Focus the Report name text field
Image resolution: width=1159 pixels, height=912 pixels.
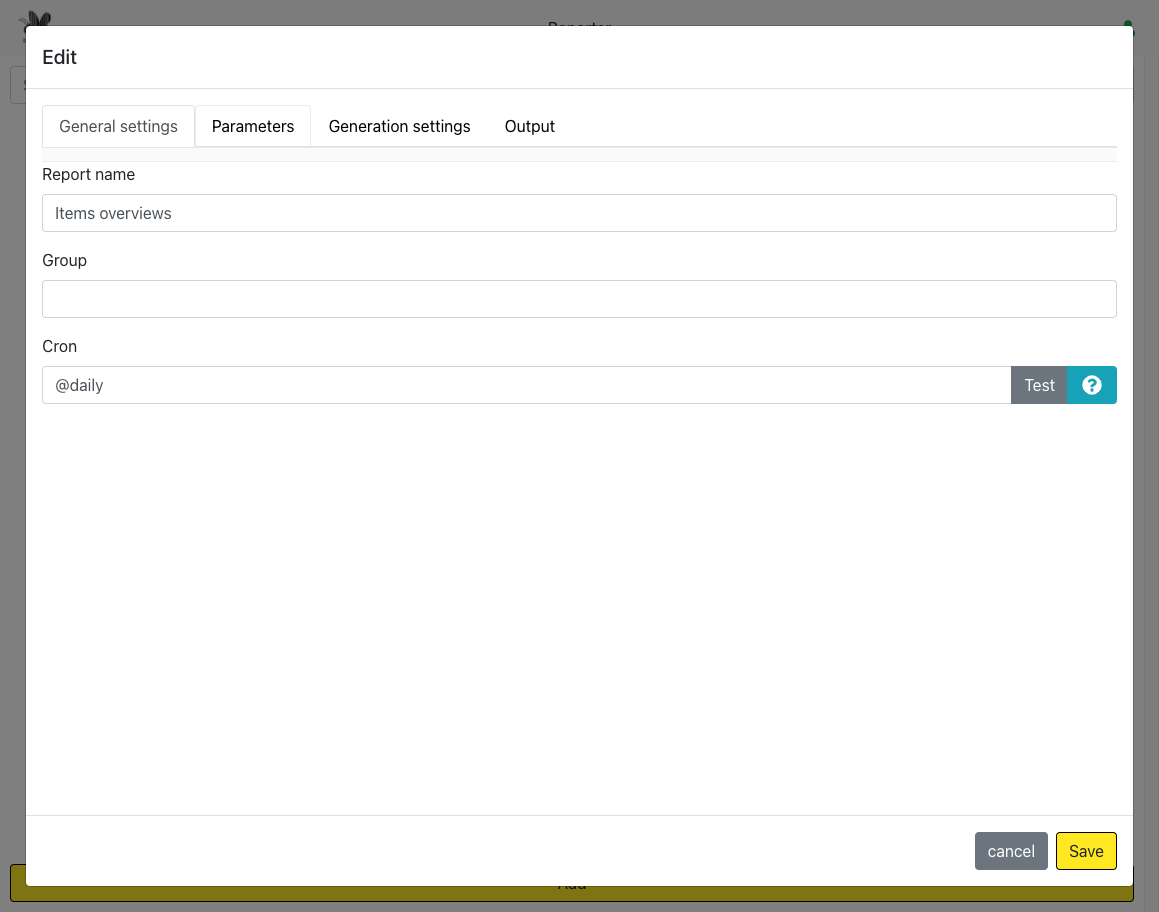click(579, 213)
